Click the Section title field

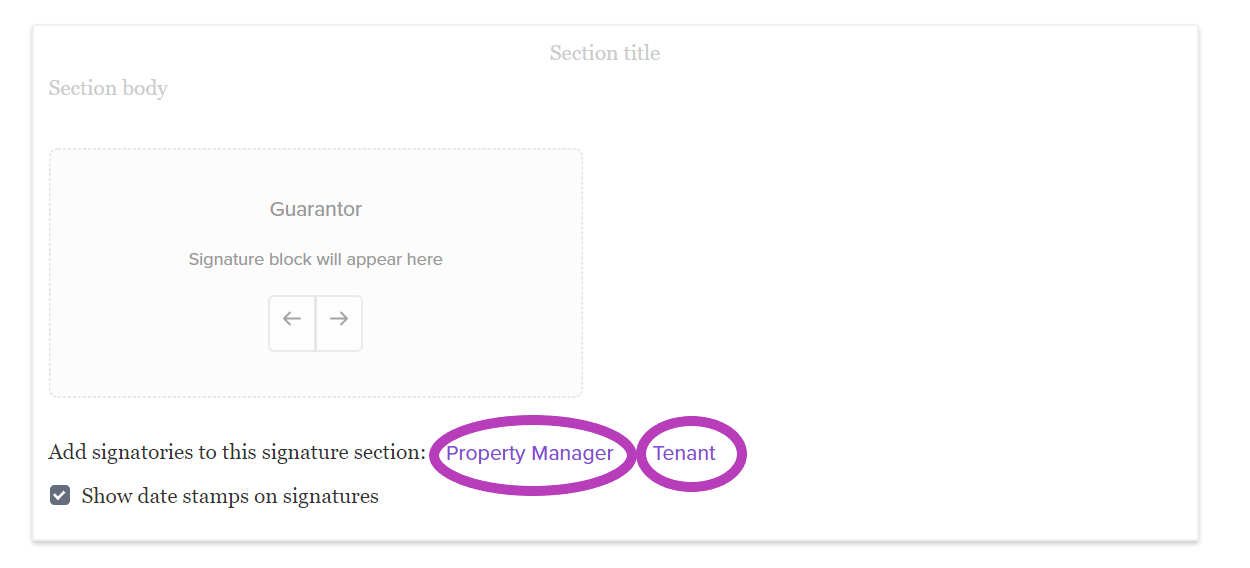click(x=605, y=54)
